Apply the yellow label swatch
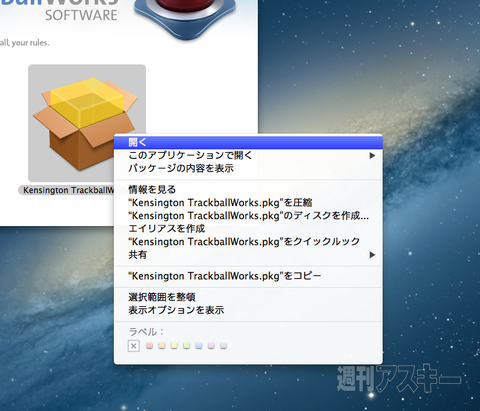 tap(174, 346)
